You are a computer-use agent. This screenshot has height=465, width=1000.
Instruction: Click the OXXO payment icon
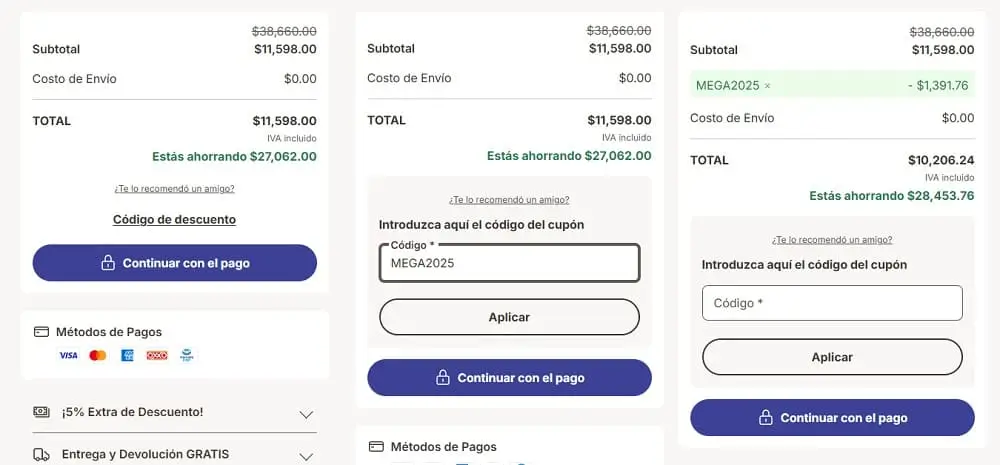coord(157,355)
